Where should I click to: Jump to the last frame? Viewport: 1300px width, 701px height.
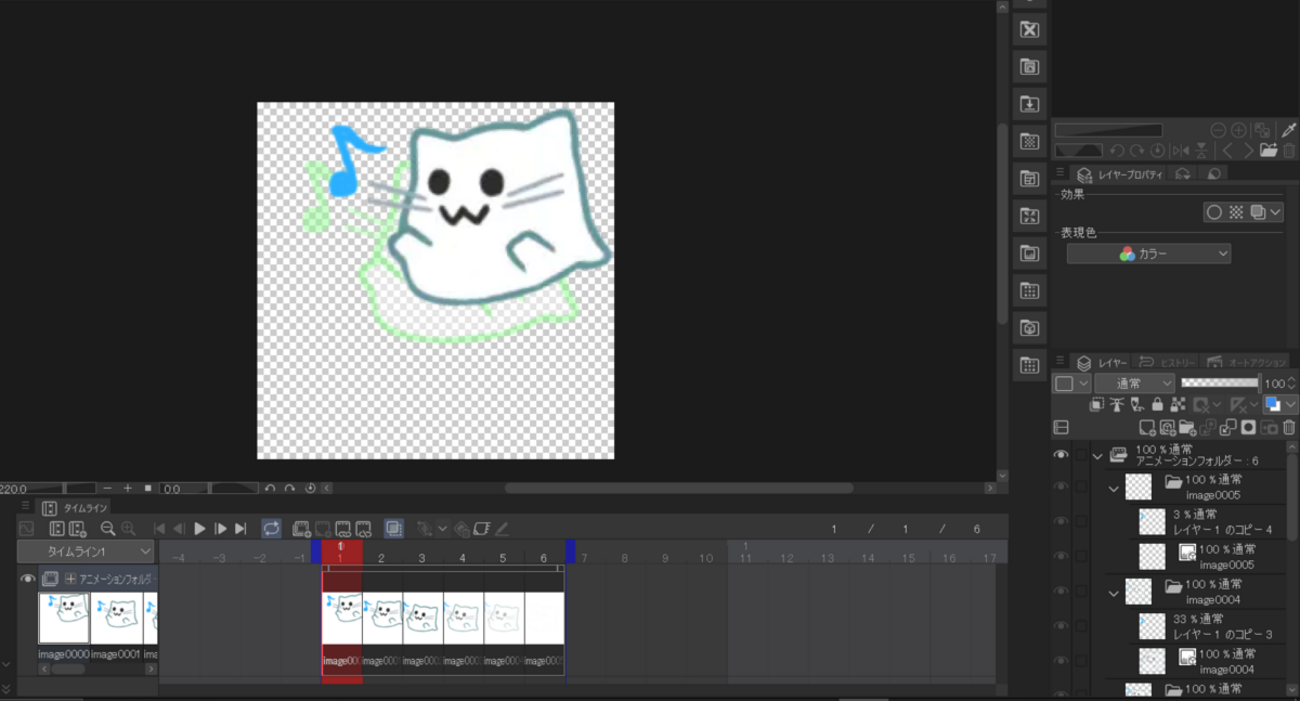(x=240, y=529)
